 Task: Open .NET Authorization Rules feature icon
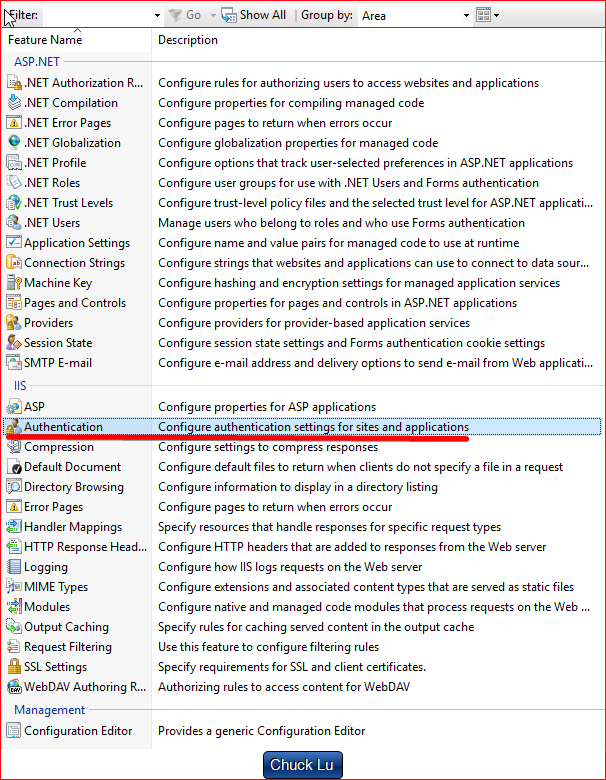[x=14, y=83]
